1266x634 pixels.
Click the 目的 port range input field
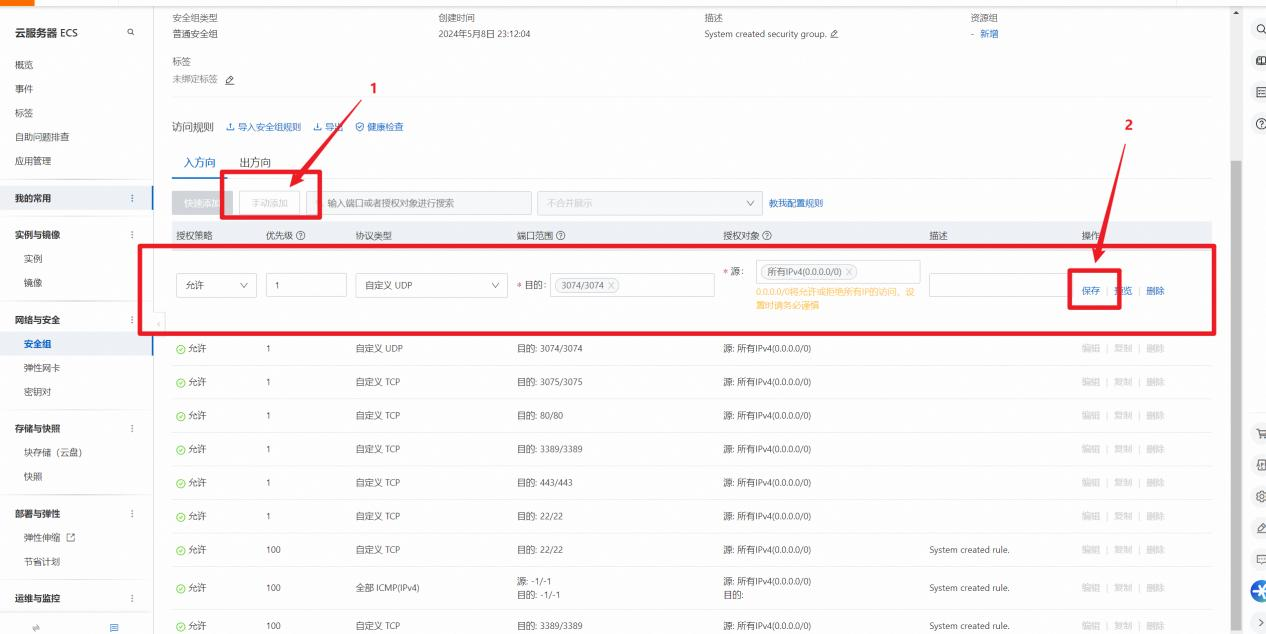point(634,285)
